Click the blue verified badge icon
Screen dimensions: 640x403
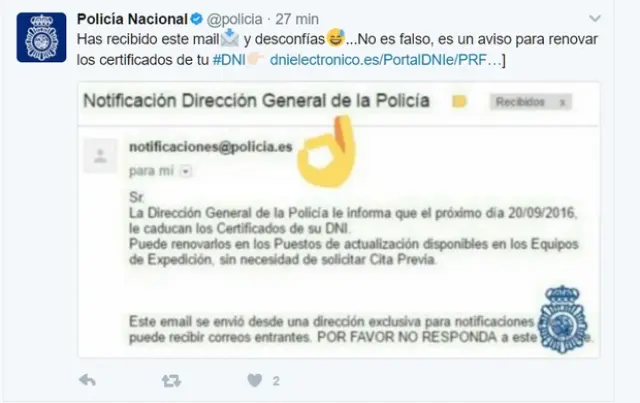tap(196, 19)
